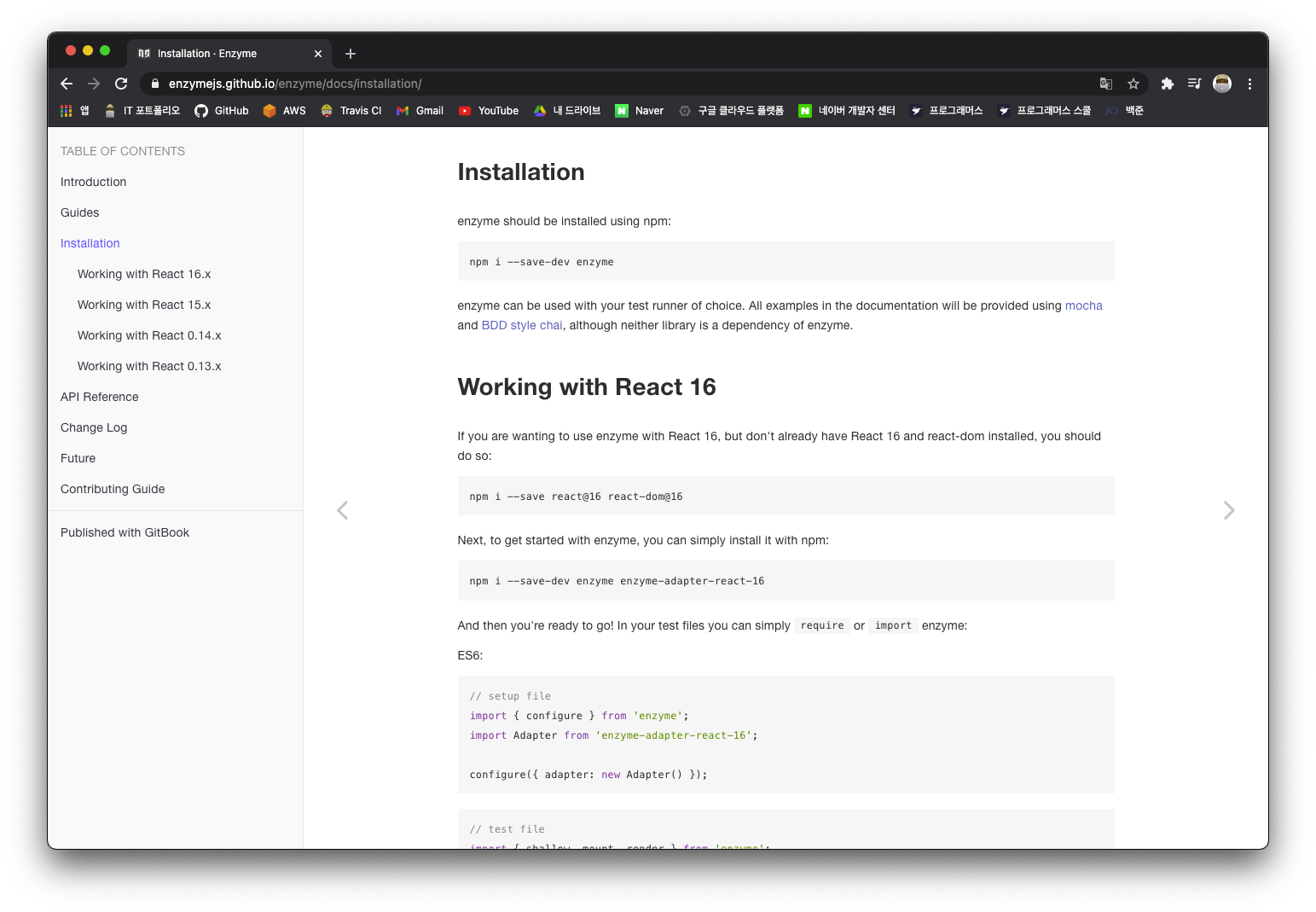Open the Chrome profile avatar
1316x912 pixels.
(x=1222, y=84)
